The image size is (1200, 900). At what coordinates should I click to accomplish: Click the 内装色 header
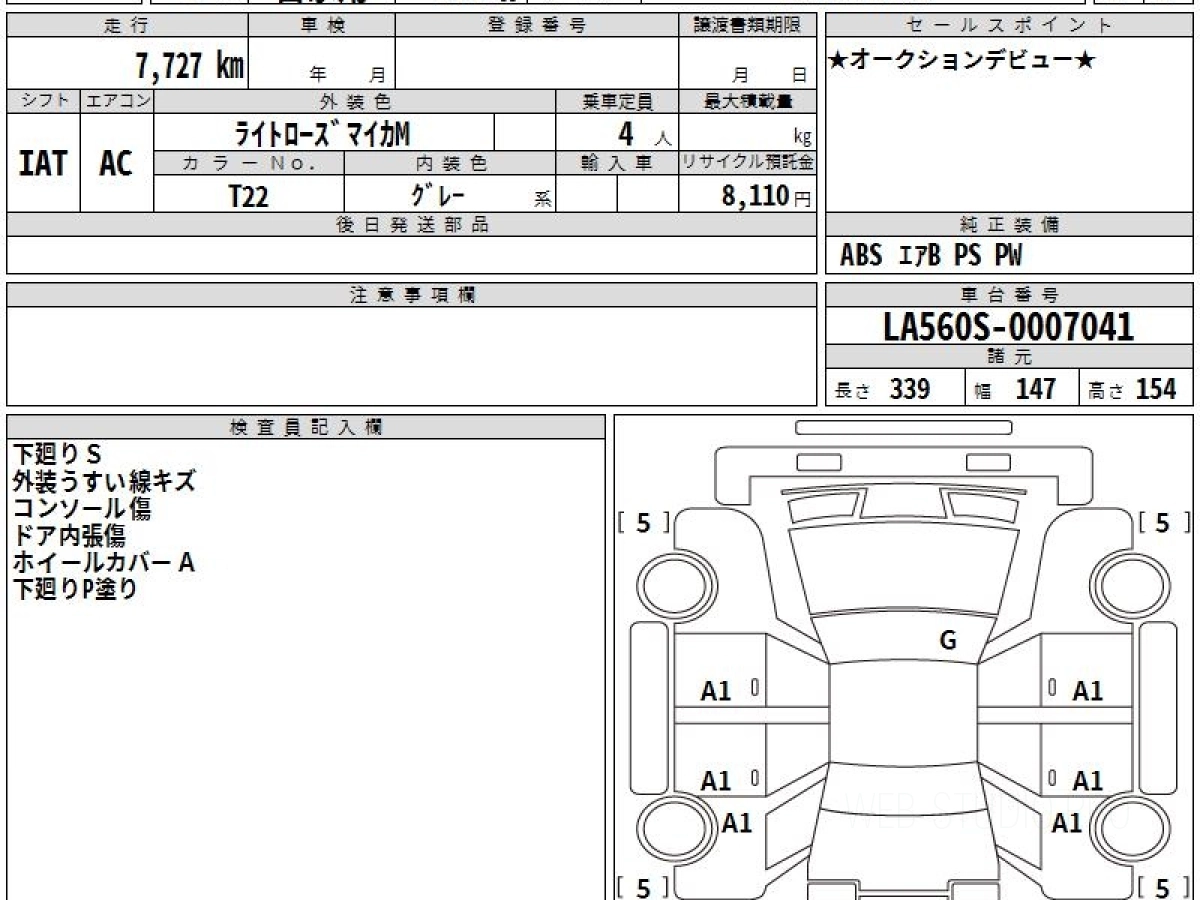click(x=450, y=163)
